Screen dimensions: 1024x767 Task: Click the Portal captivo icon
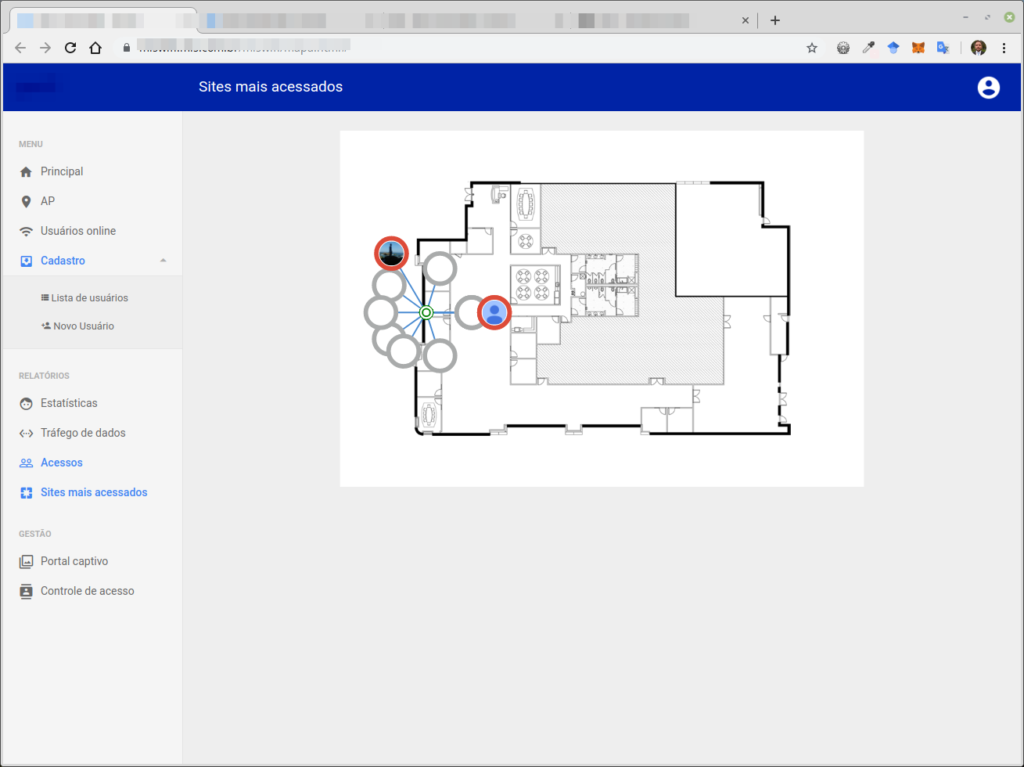click(x=26, y=562)
